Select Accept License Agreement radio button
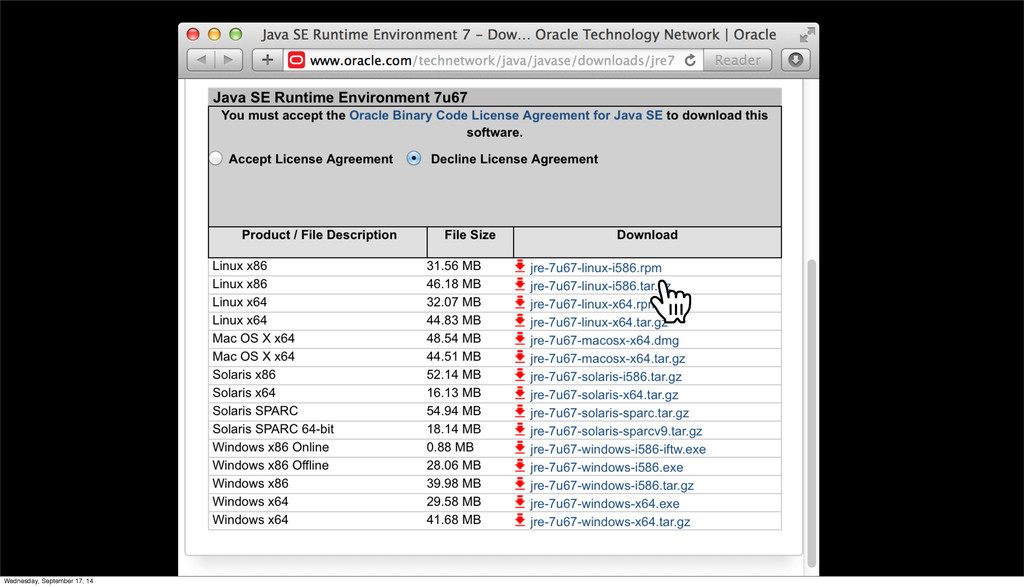Screen dimensions: 1024x587 215,159
